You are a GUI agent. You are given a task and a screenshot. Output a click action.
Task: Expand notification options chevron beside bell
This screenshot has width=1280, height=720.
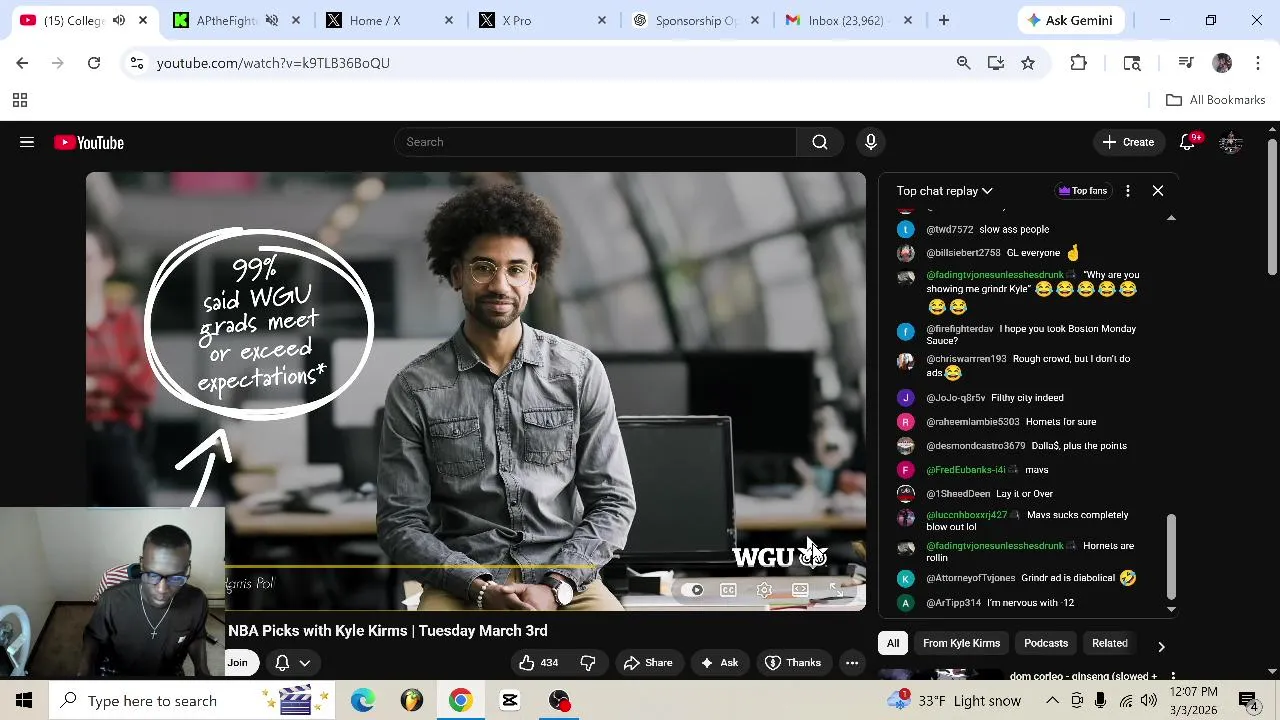coord(305,662)
